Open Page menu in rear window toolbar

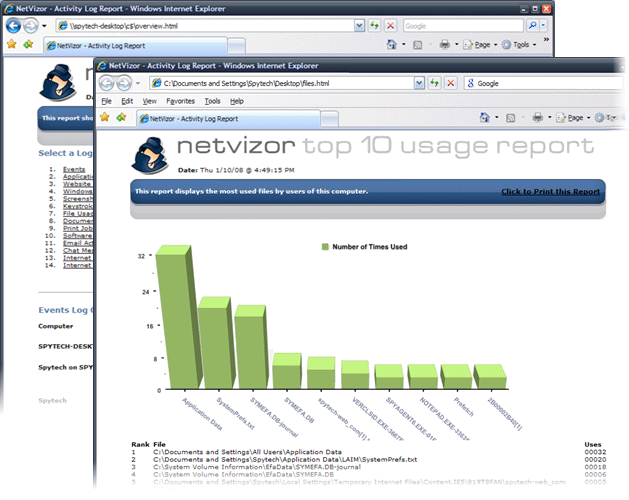pyautogui.click(x=480, y=45)
